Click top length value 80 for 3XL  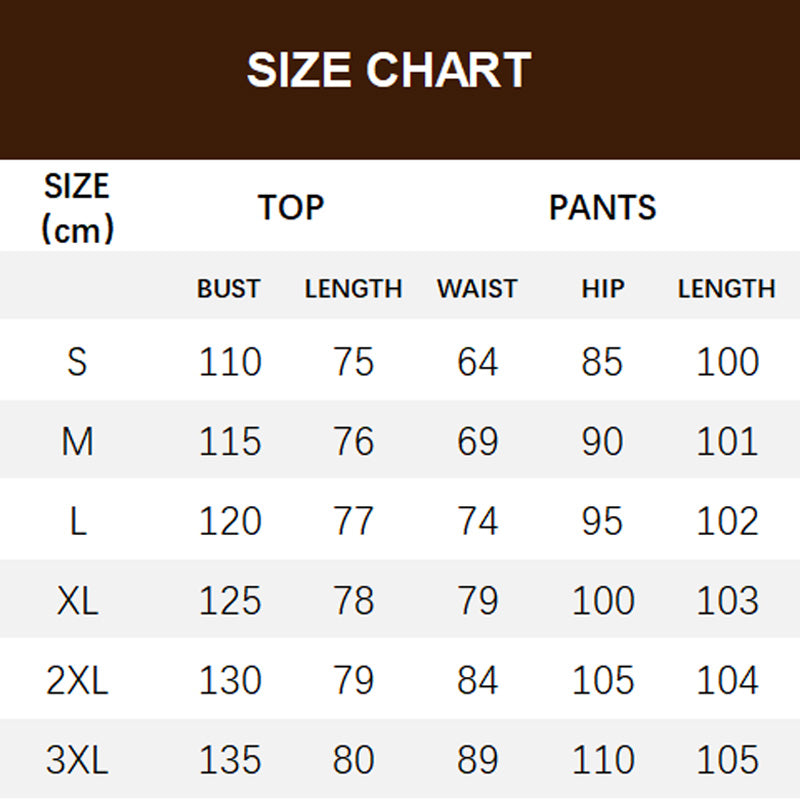click(353, 761)
